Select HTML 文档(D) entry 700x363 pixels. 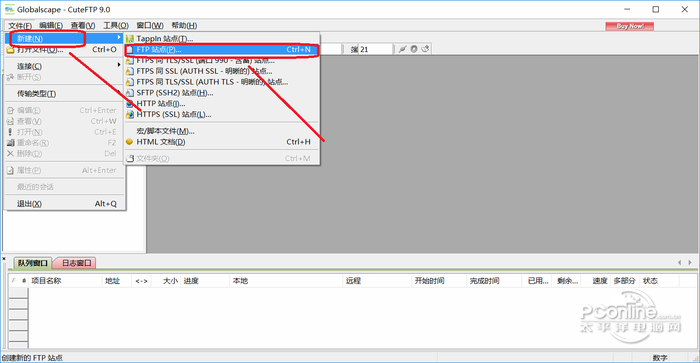pos(221,142)
